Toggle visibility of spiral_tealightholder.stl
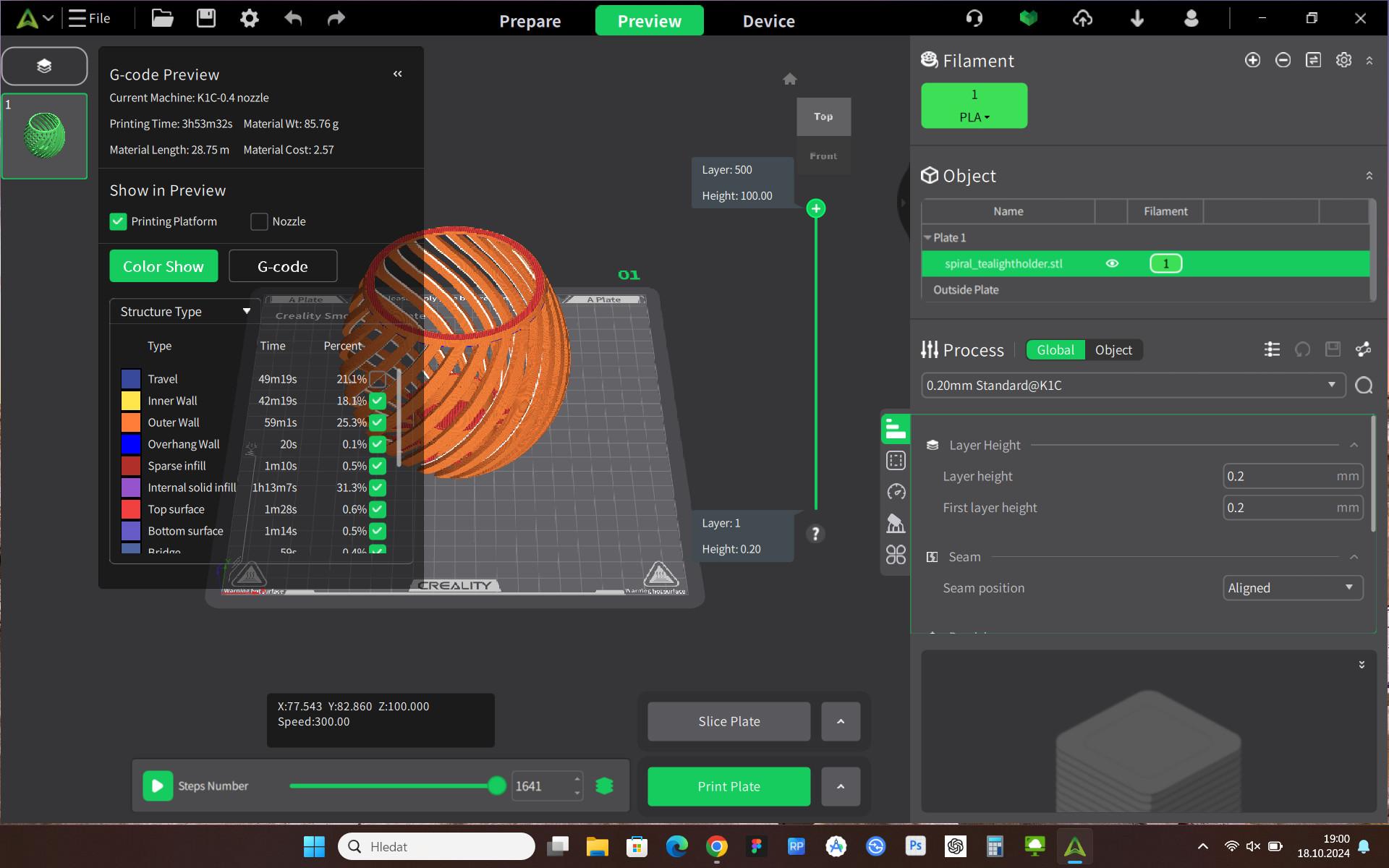The image size is (1389, 868). [x=1112, y=263]
